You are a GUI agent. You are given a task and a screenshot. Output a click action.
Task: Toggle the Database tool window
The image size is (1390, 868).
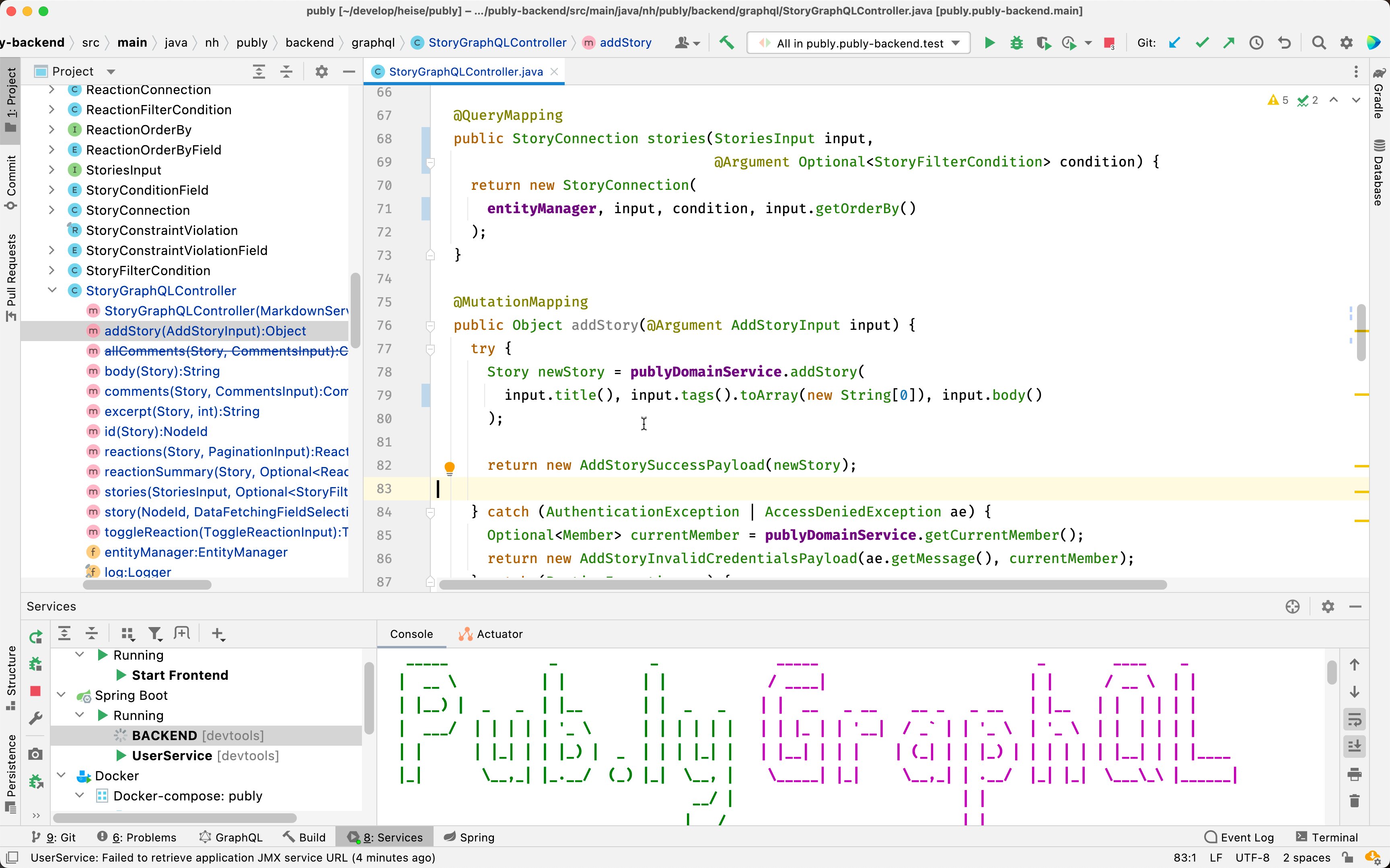coord(1378,172)
